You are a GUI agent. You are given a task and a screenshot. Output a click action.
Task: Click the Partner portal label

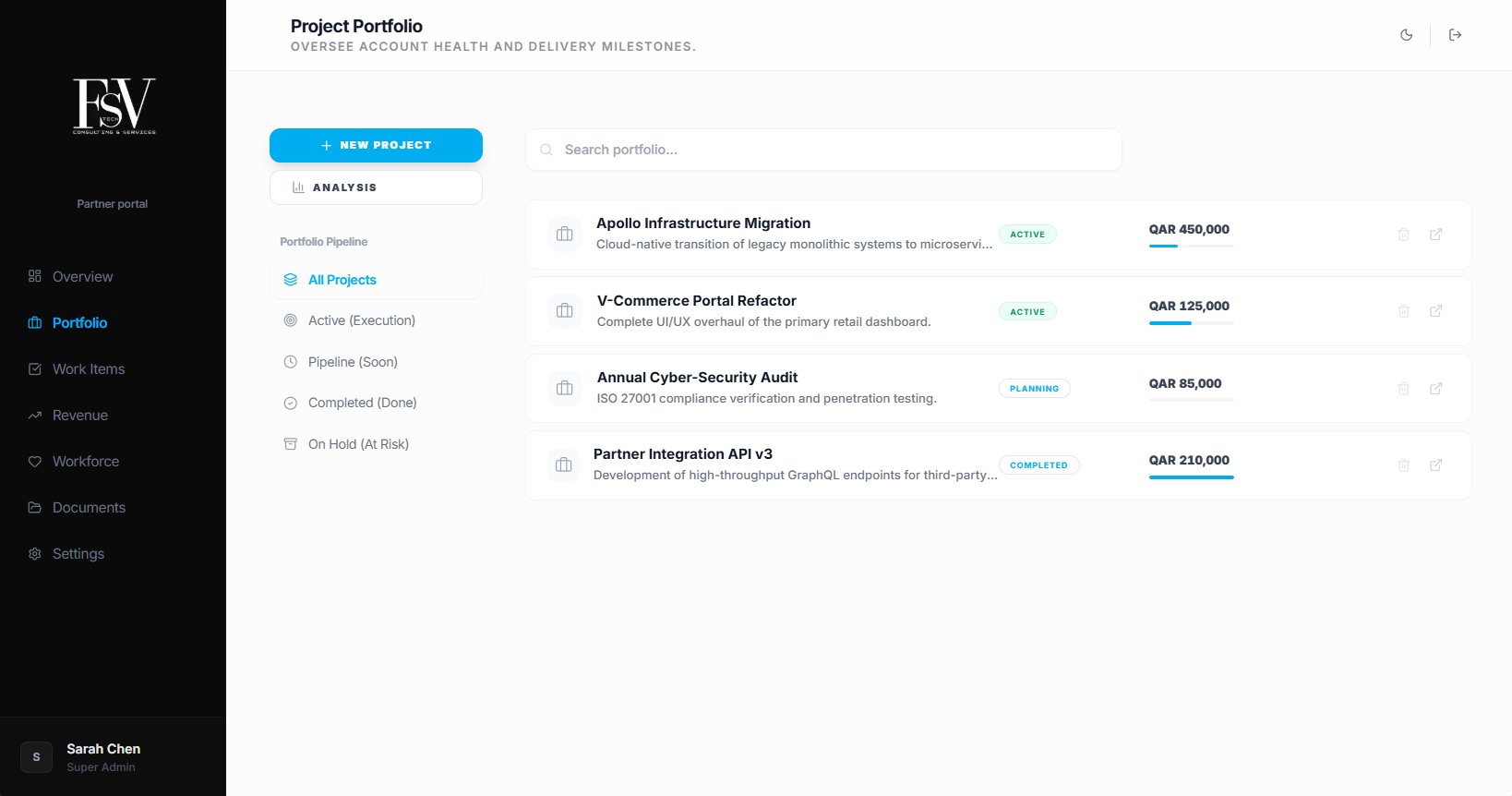pyautogui.click(x=113, y=204)
